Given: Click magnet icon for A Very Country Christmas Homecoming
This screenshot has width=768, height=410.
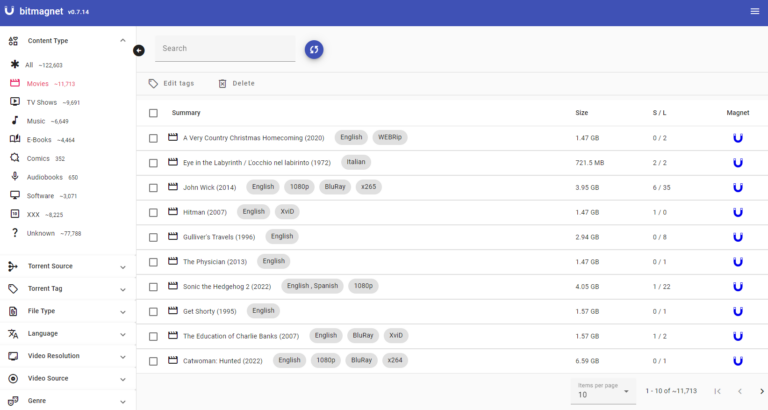Looking at the screenshot, I should [738, 138].
